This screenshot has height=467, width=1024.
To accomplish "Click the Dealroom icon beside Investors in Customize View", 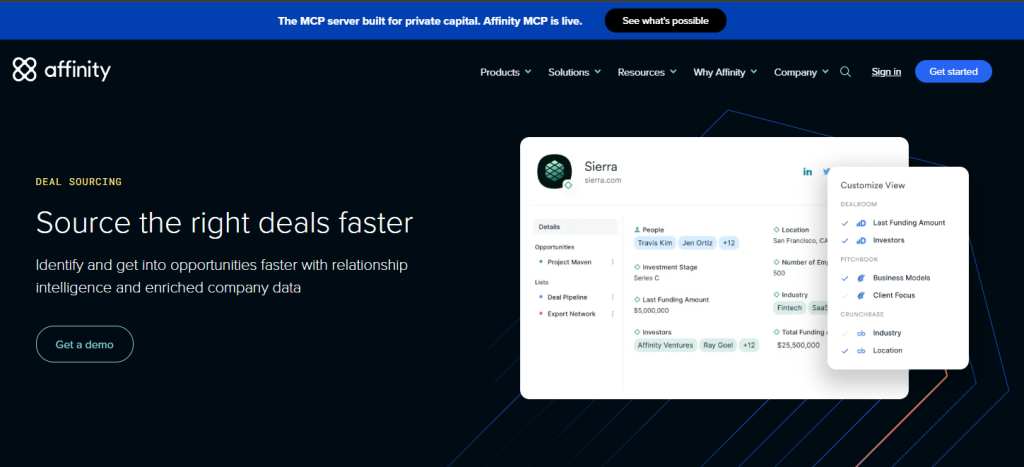I will [x=861, y=240].
